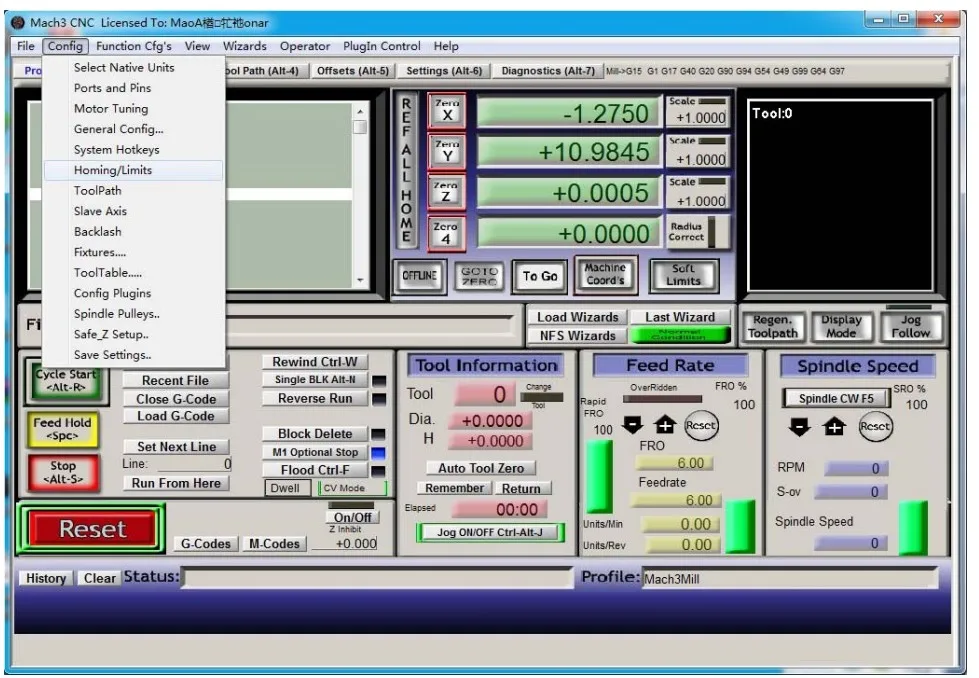This screenshot has width=979, height=678.
Task: Increase feed rate override with up arrow
Action: click(x=664, y=426)
